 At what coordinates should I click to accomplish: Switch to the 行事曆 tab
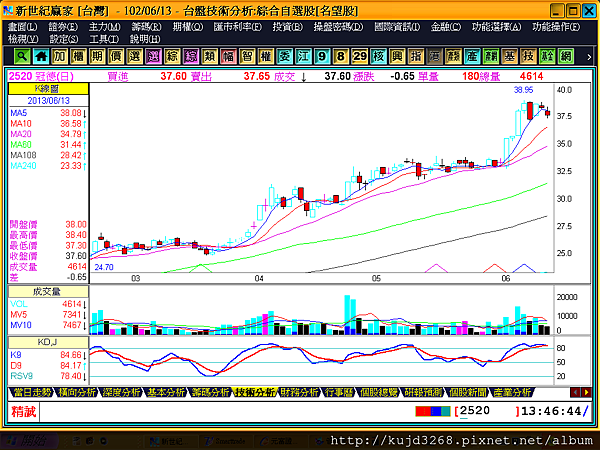click(x=339, y=392)
